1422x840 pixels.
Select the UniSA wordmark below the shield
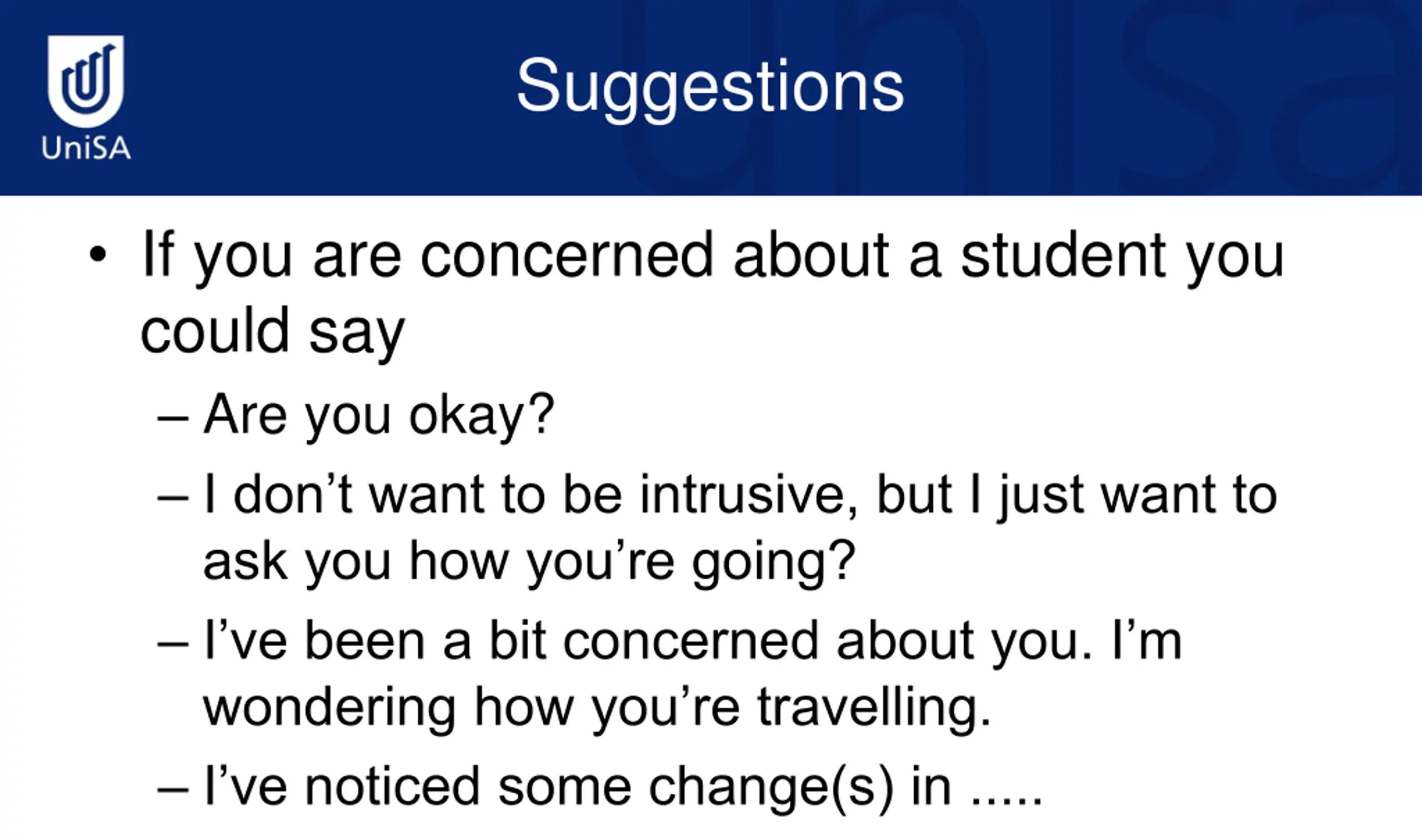tap(86, 148)
